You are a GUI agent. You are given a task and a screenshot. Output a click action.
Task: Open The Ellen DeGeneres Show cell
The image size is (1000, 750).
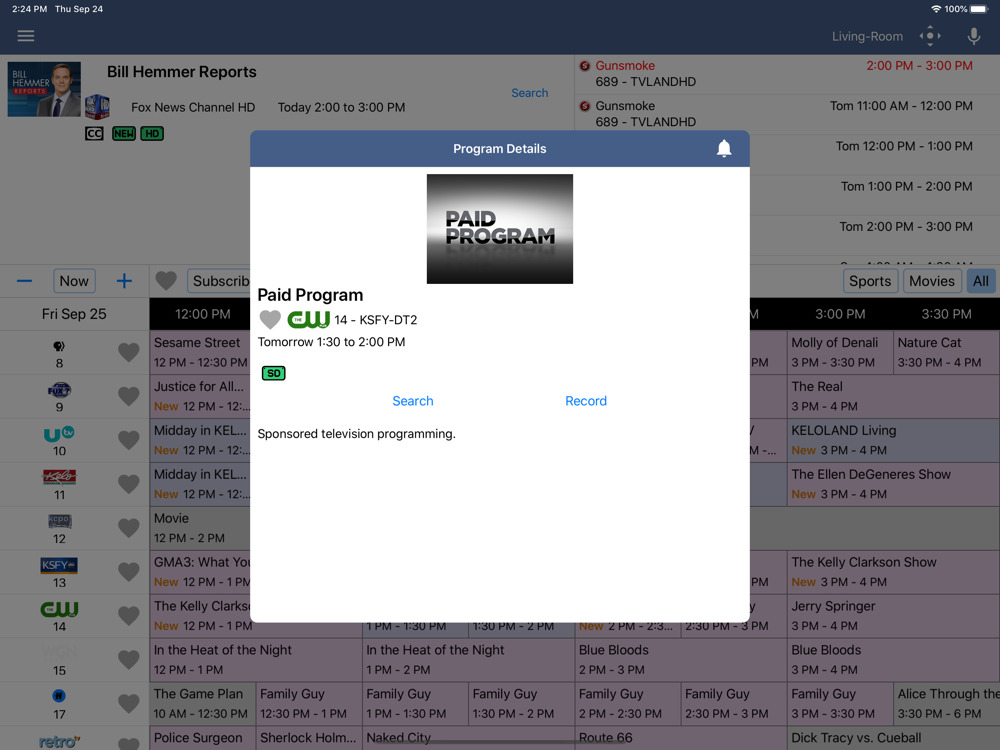tap(893, 484)
